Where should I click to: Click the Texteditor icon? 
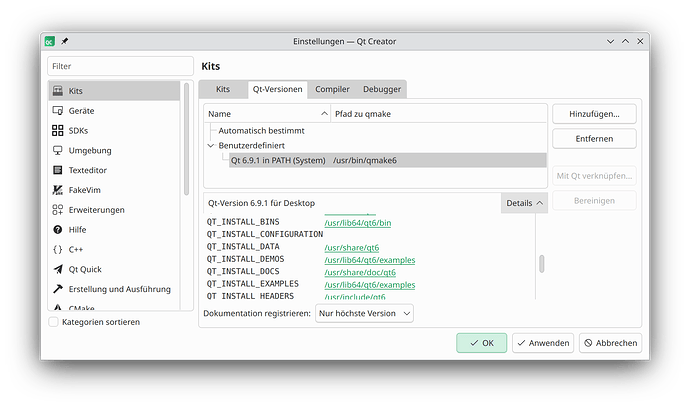(58, 170)
